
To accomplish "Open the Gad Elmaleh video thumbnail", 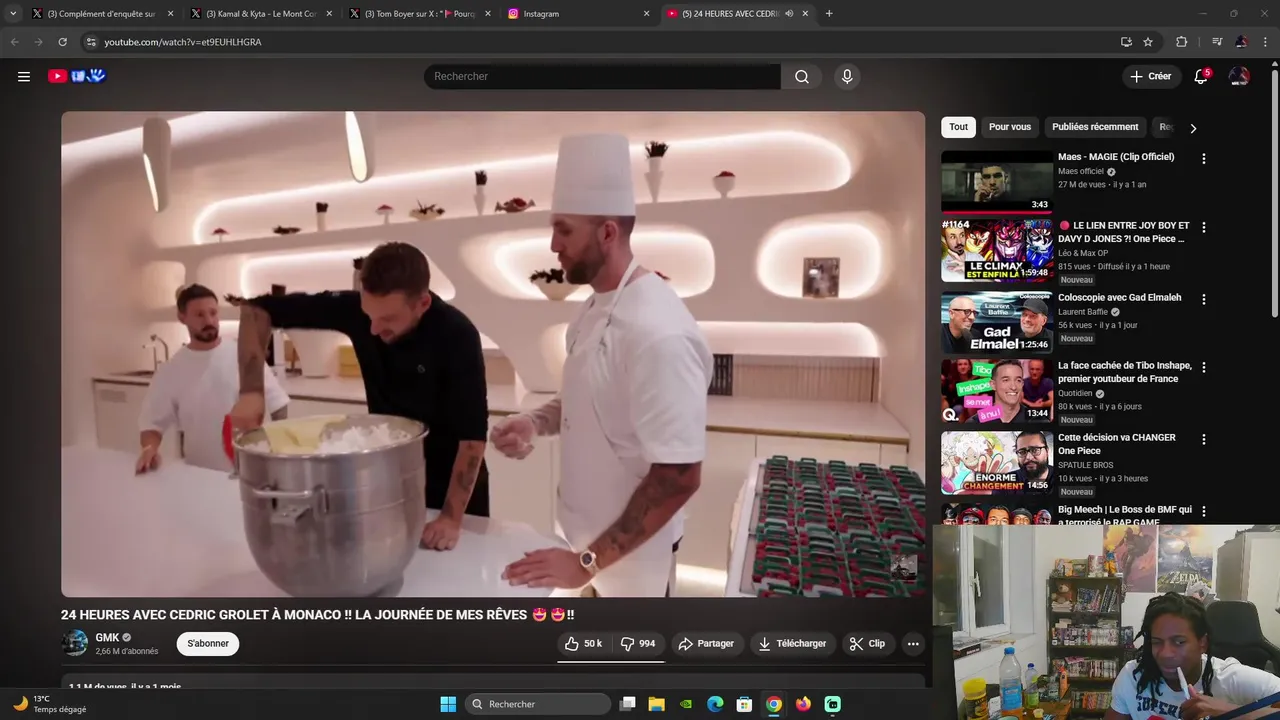I will (997, 322).
